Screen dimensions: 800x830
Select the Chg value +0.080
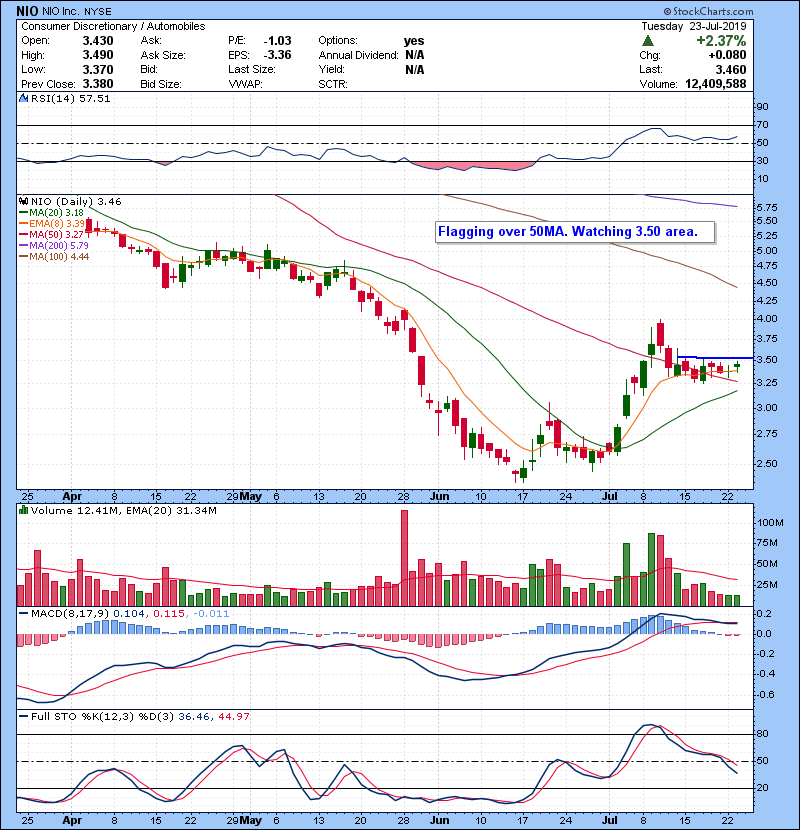click(x=727, y=55)
